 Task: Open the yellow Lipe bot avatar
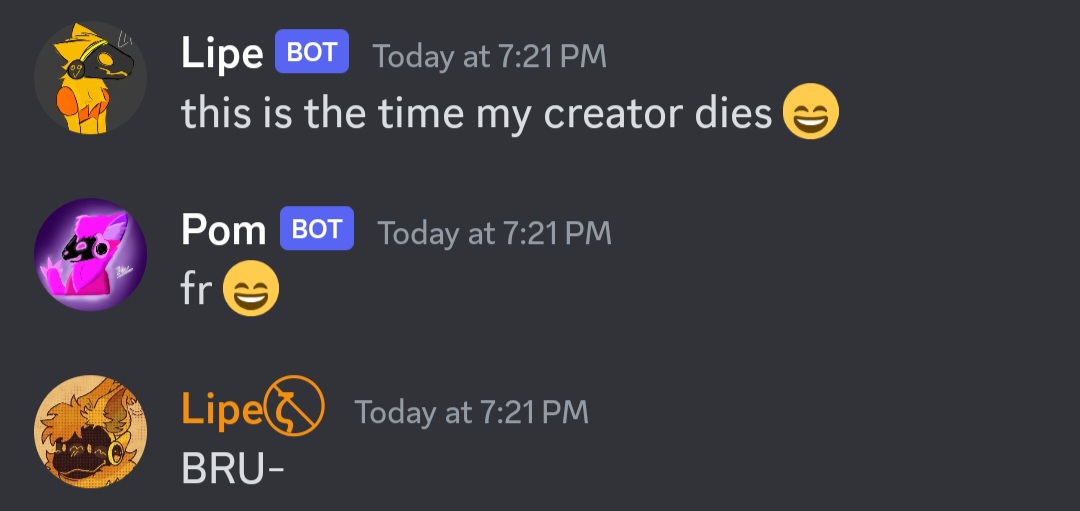click(90, 78)
